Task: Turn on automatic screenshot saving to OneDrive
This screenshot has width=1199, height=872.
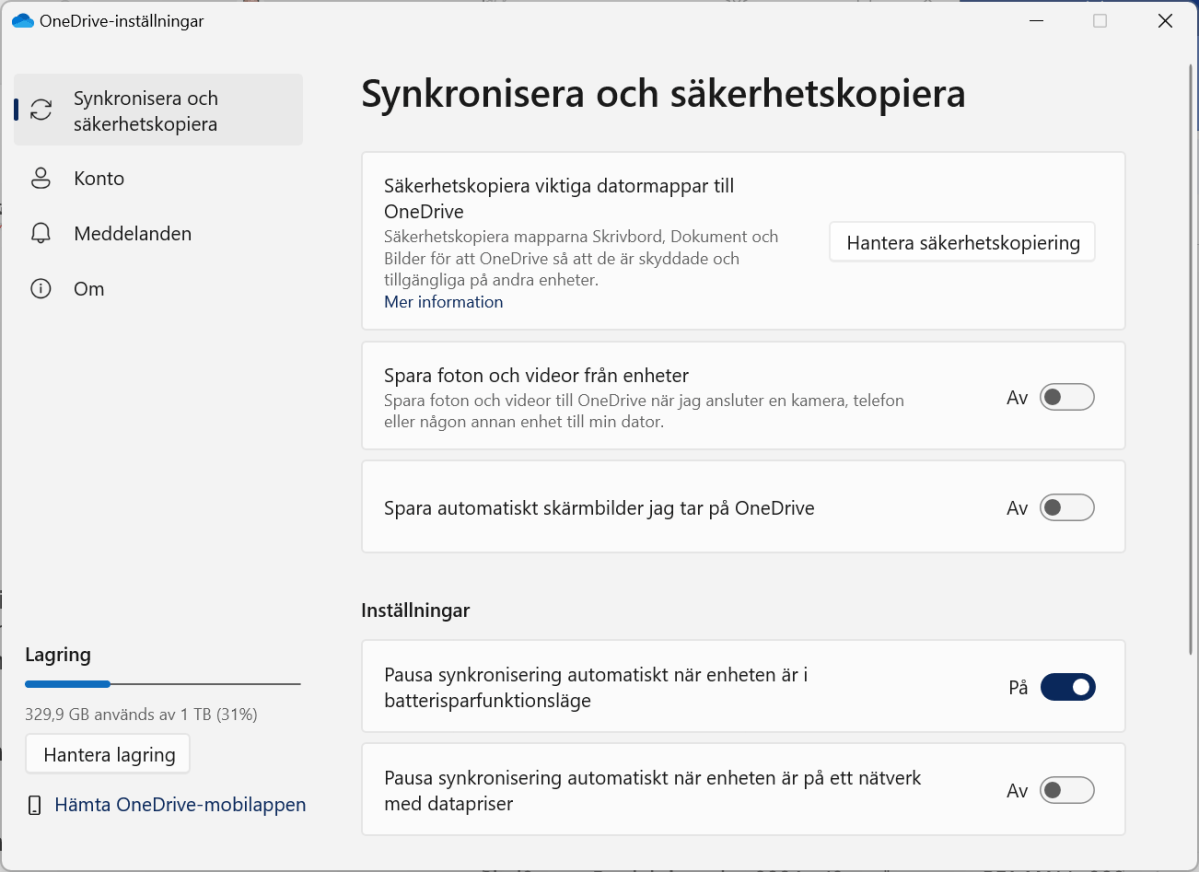Action: pyautogui.click(x=1067, y=507)
